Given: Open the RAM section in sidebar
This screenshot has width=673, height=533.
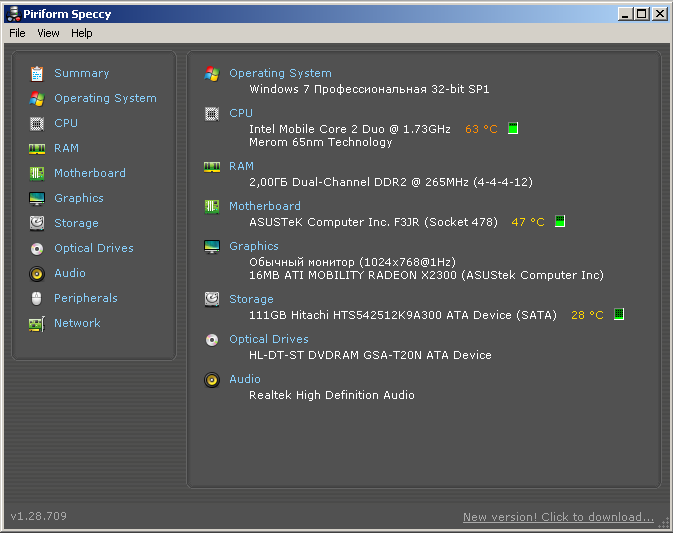Looking at the screenshot, I should [67, 148].
